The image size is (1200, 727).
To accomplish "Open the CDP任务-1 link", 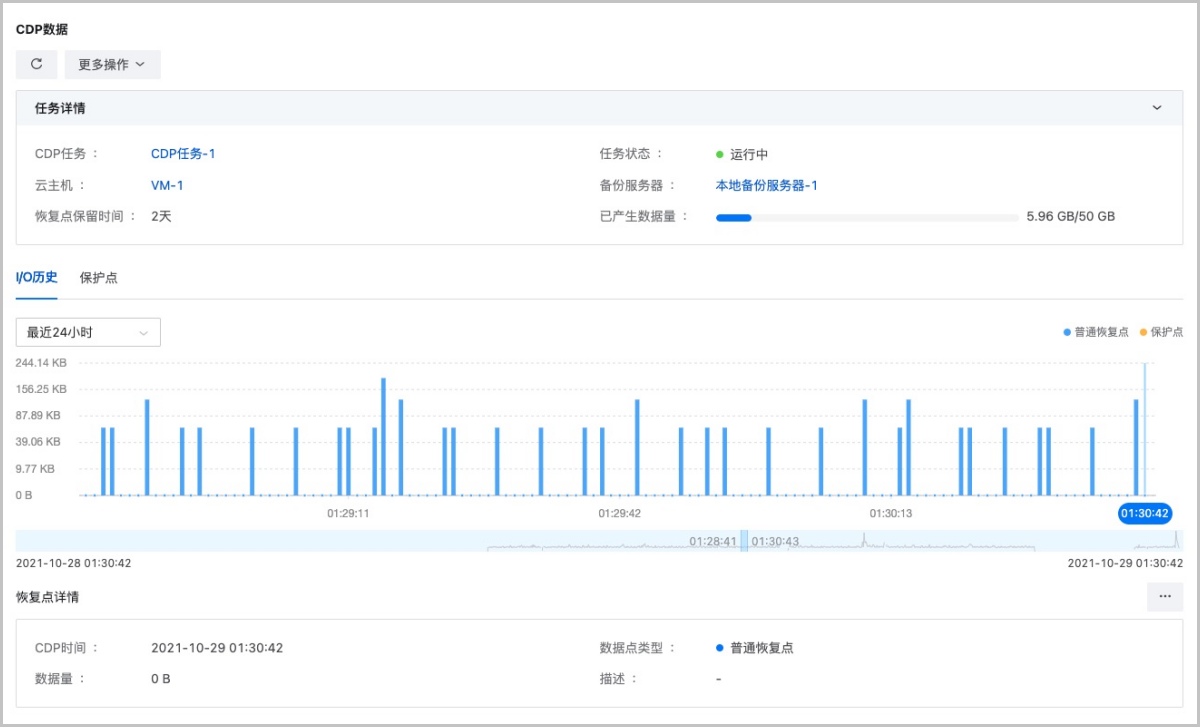I will point(183,154).
